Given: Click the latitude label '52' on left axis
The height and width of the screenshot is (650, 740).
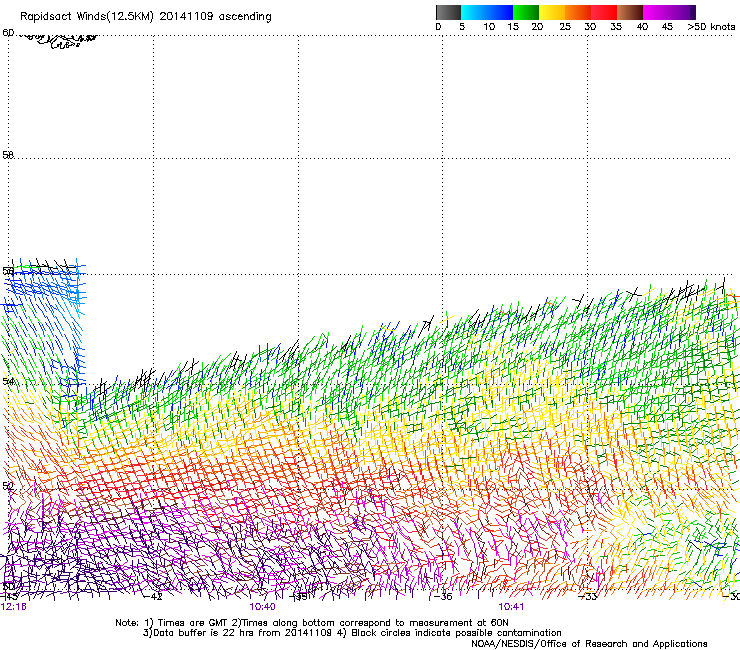Looking at the screenshot, I should click(x=8, y=486).
